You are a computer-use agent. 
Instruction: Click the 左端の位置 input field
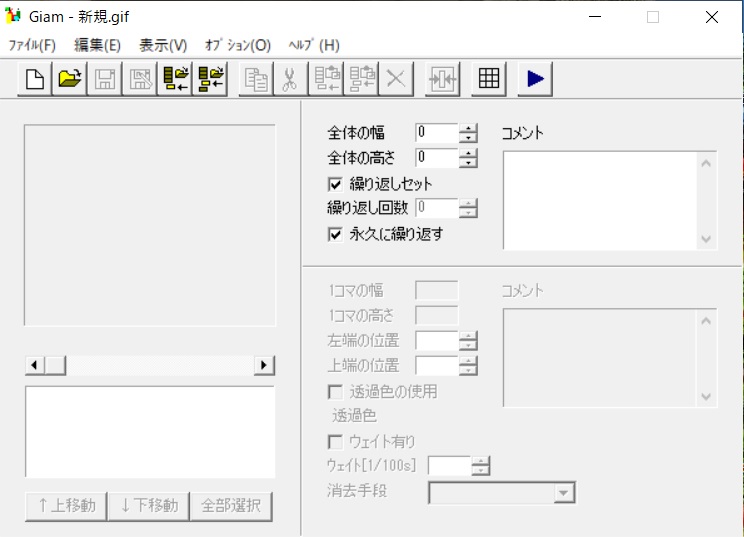pos(437,341)
